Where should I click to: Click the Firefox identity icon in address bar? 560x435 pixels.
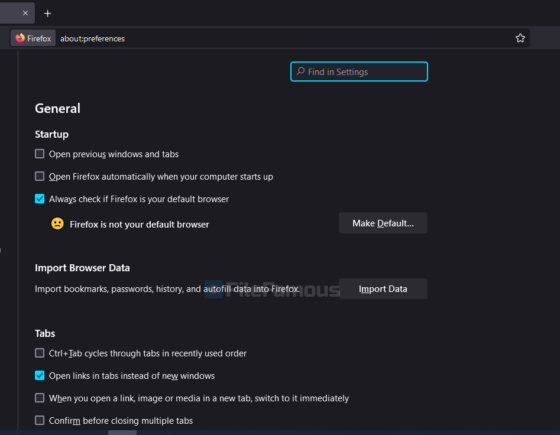(x=20, y=38)
